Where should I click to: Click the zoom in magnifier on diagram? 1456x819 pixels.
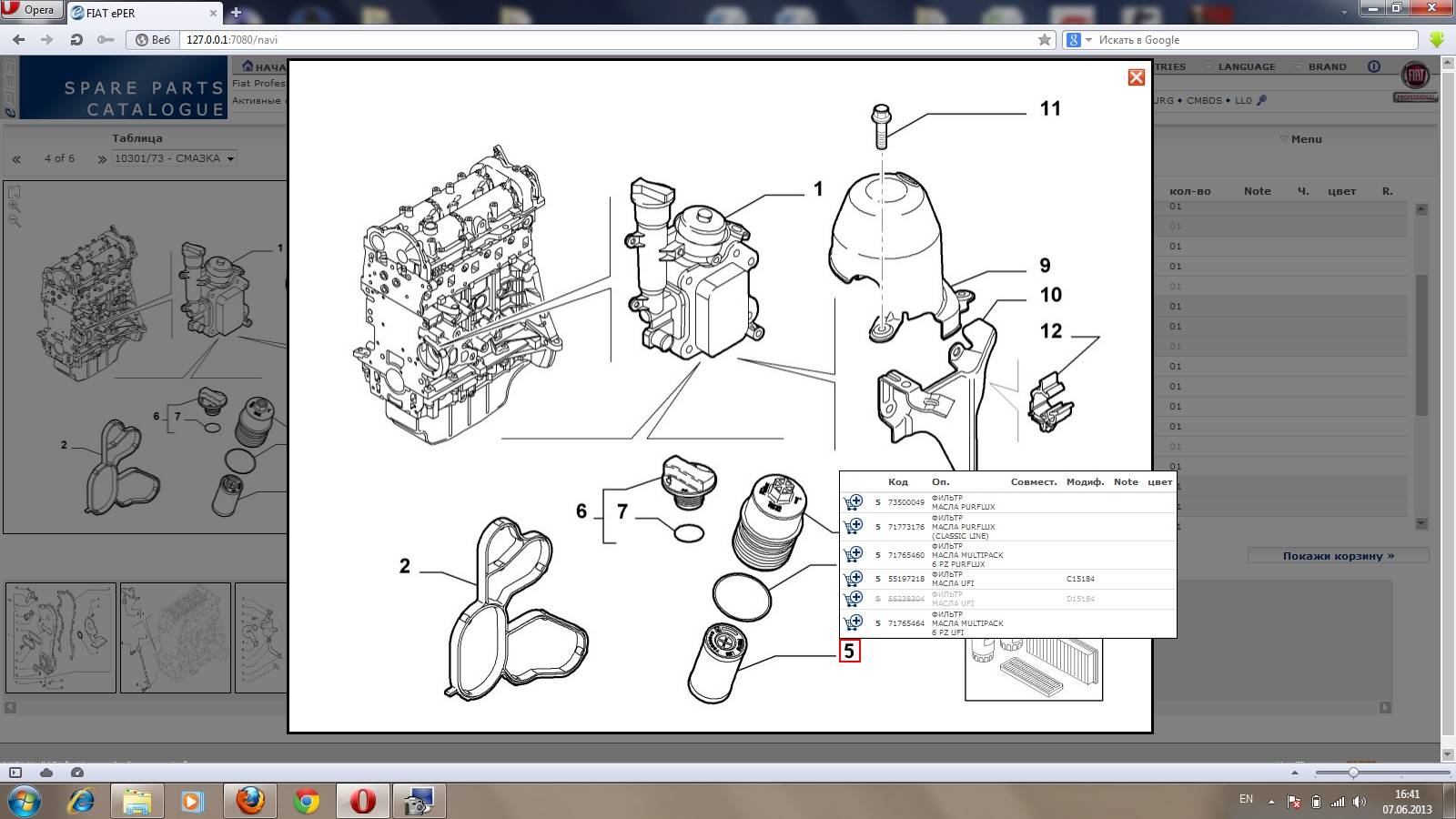(14, 207)
